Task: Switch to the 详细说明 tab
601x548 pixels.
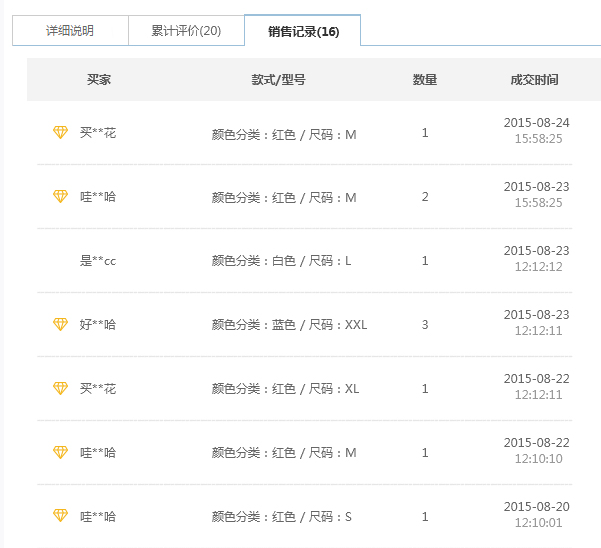Action: pos(70,31)
